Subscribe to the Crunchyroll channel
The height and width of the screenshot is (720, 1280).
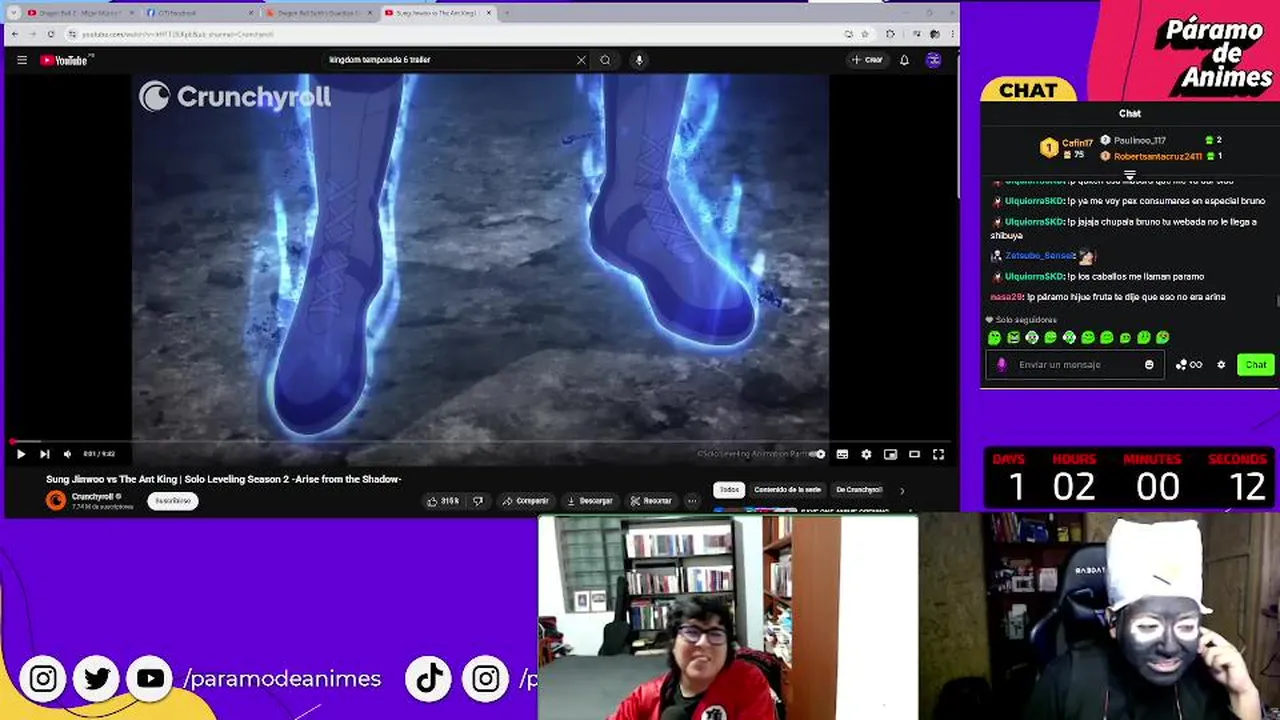[x=173, y=501]
